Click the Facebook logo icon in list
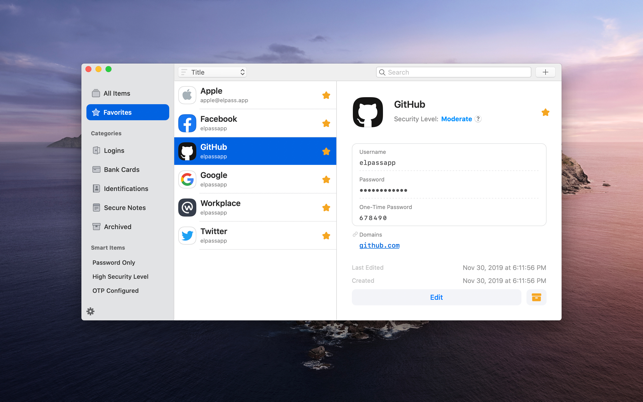Image resolution: width=643 pixels, height=402 pixels. [187, 123]
